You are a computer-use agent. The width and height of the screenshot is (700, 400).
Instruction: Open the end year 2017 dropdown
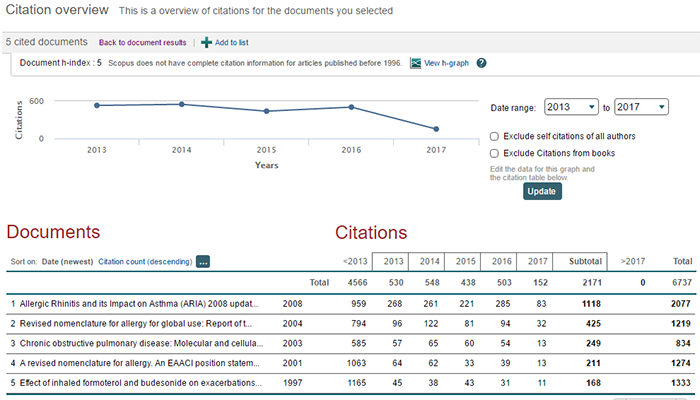coord(641,107)
